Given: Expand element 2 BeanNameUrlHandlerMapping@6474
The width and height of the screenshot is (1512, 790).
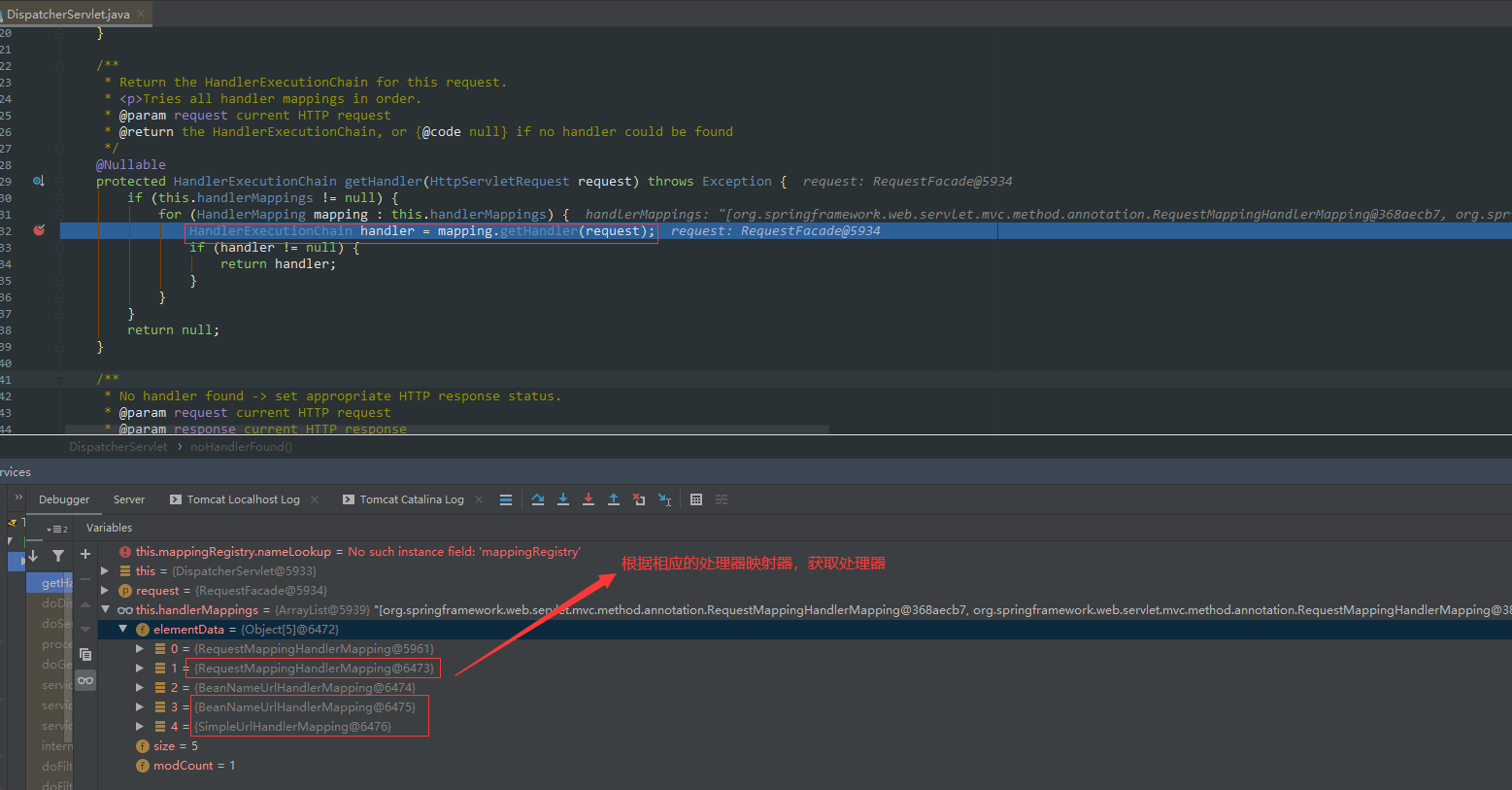Looking at the screenshot, I should pyautogui.click(x=140, y=688).
